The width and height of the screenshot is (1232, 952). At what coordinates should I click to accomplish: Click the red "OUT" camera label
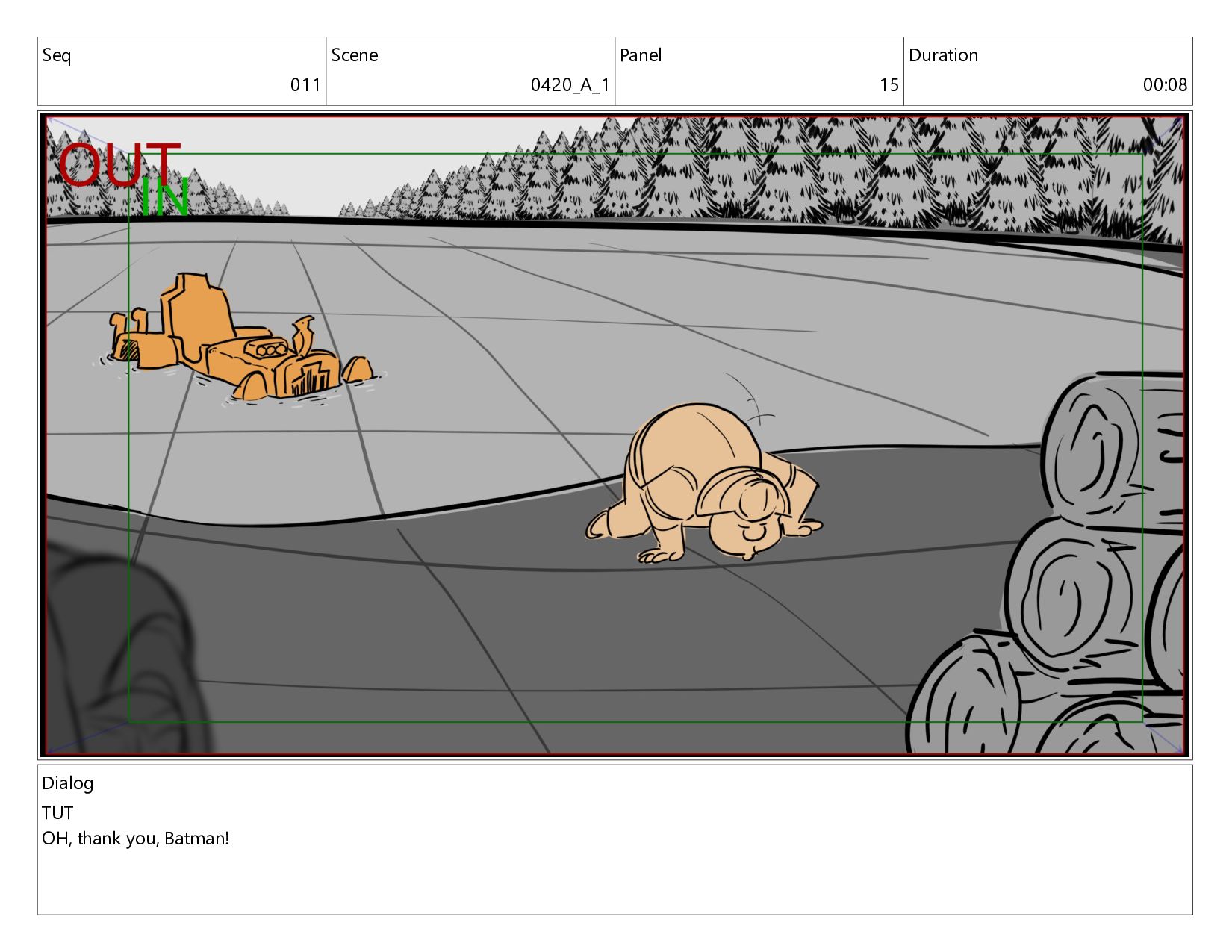click(x=119, y=166)
